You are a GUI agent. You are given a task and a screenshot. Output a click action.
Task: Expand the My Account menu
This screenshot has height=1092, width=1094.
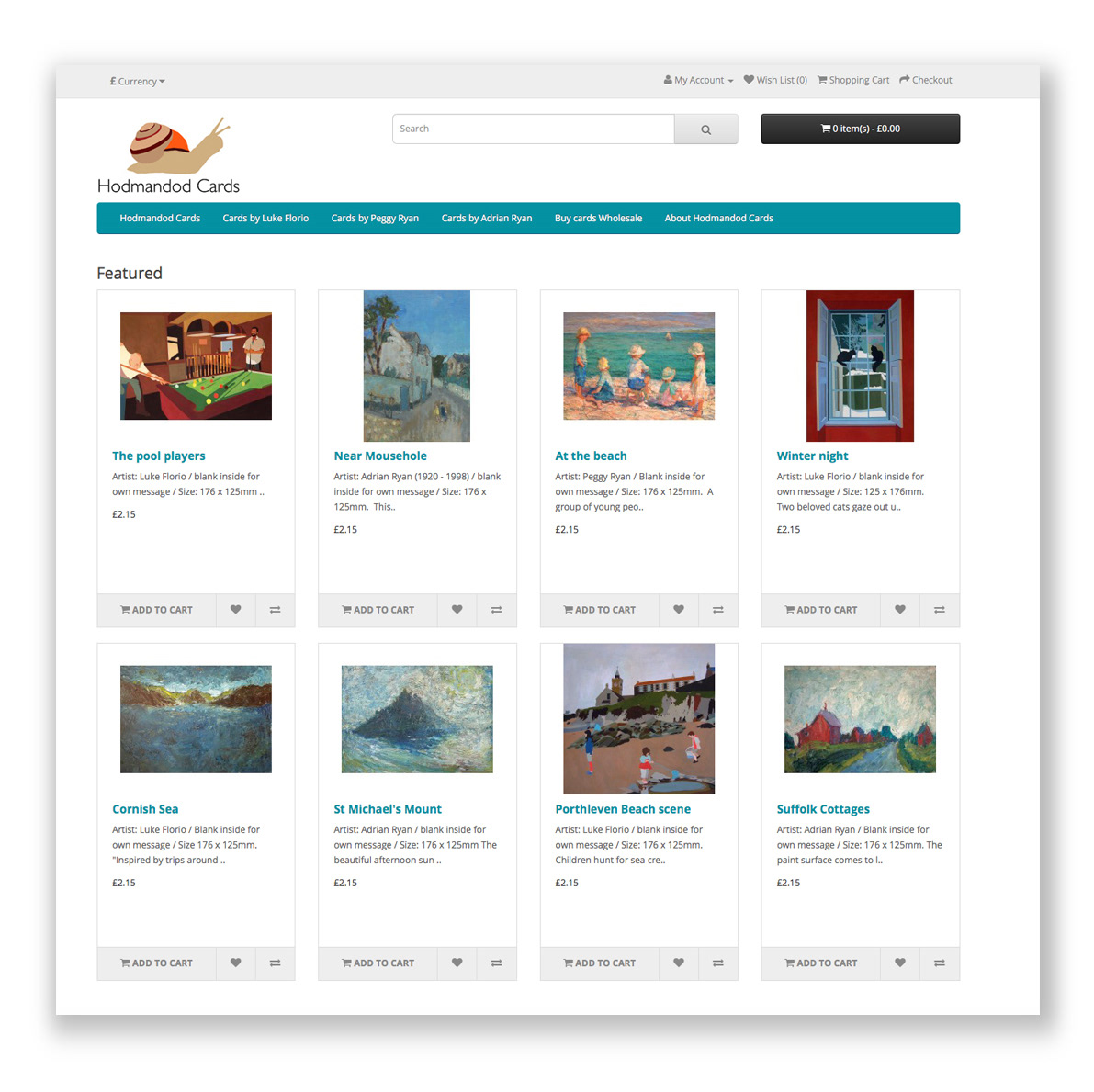point(698,80)
